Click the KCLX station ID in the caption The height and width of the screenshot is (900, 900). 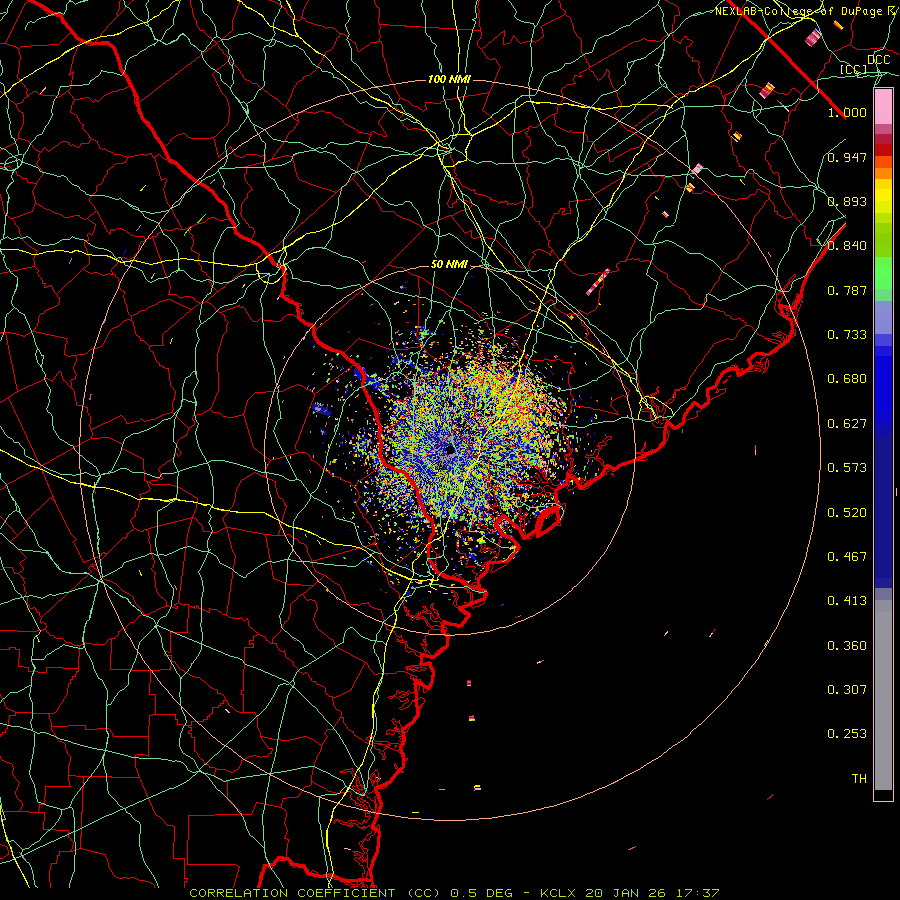(560, 893)
